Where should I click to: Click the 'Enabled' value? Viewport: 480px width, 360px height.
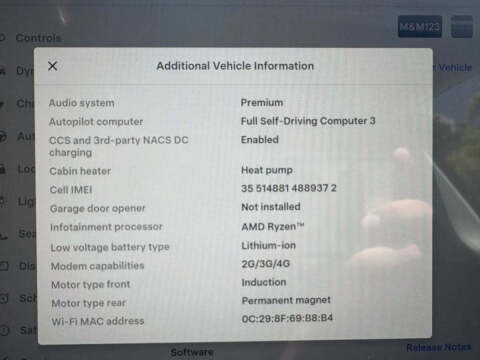click(x=260, y=140)
